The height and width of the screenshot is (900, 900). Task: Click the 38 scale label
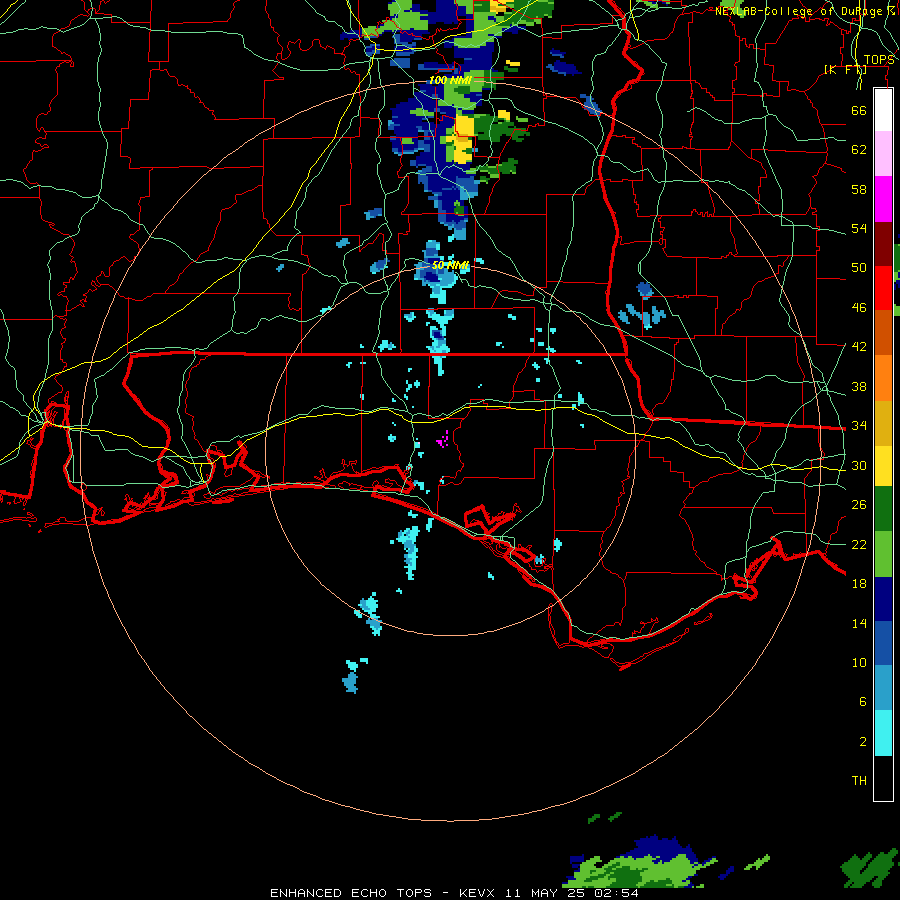click(x=859, y=386)
